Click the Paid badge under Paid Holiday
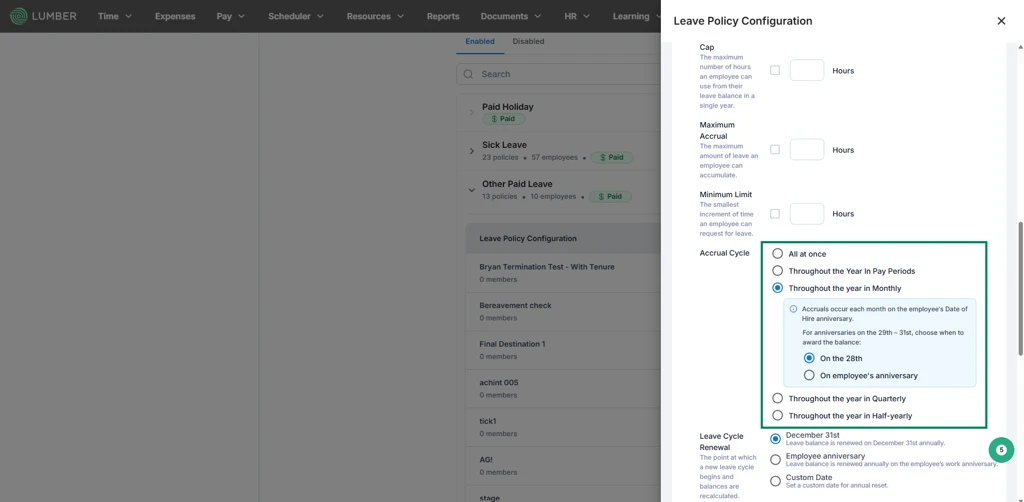1024x502 pixels. 504,119
